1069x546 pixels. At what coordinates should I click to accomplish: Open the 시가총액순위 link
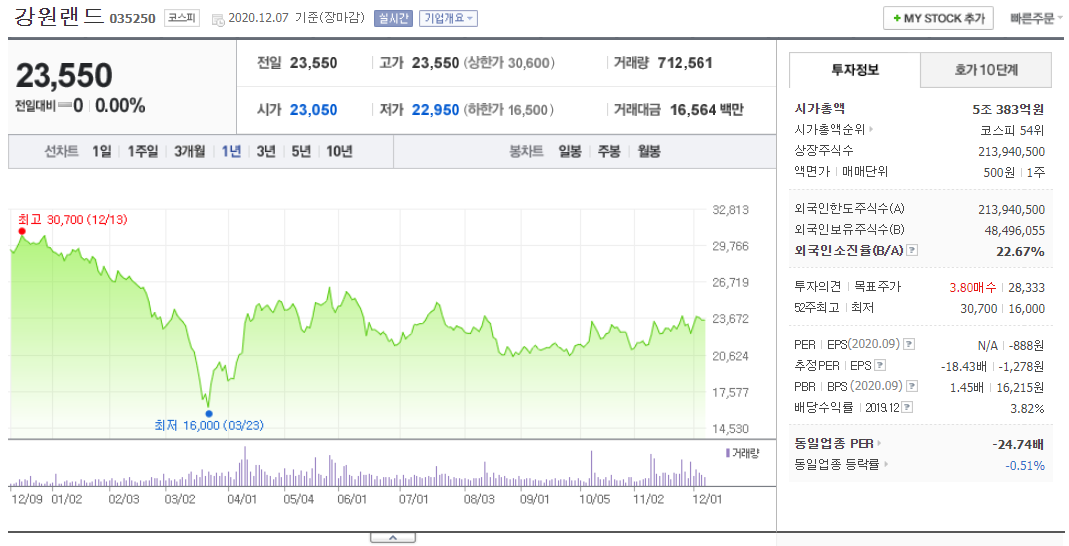pyautogui.click(x=830, y=129)
